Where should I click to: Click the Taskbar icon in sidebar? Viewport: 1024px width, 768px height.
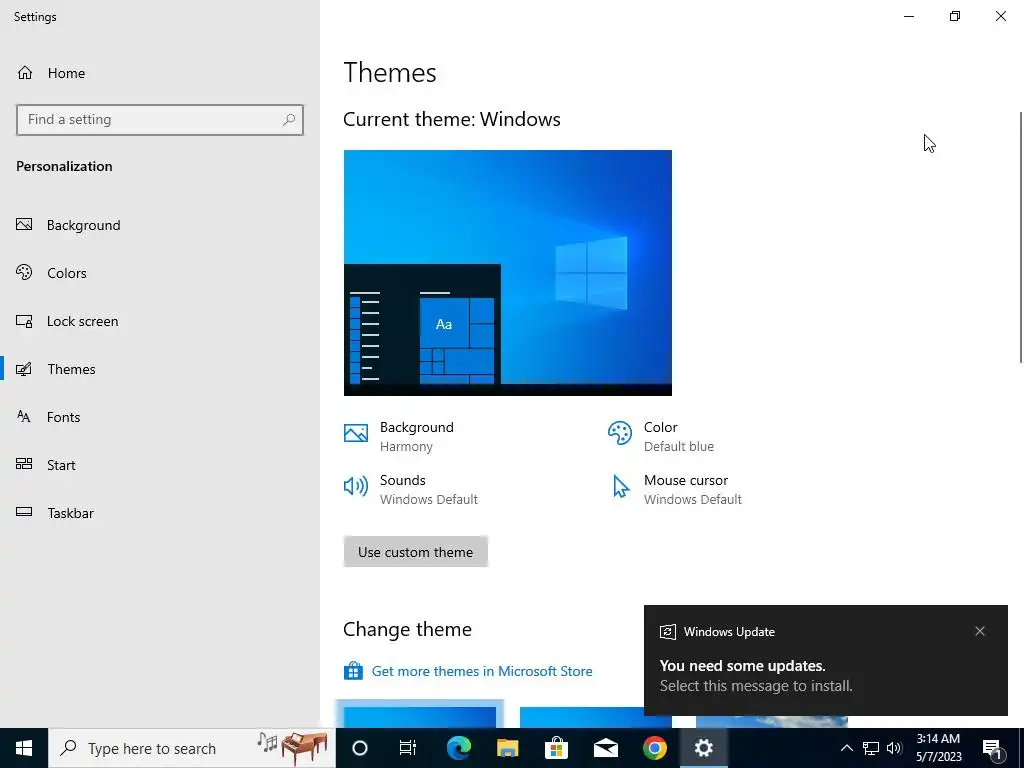[x=24, y=512]
